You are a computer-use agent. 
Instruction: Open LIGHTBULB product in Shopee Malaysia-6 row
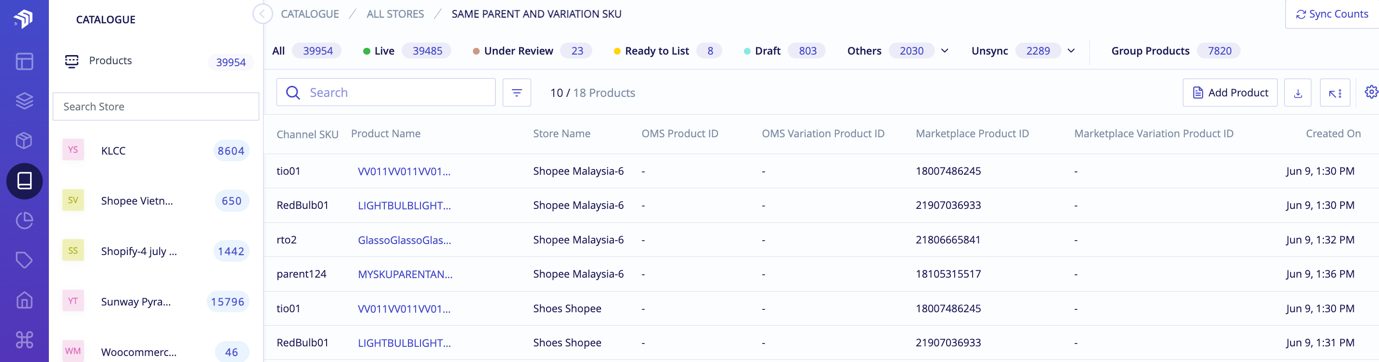(x=404, y=205)
